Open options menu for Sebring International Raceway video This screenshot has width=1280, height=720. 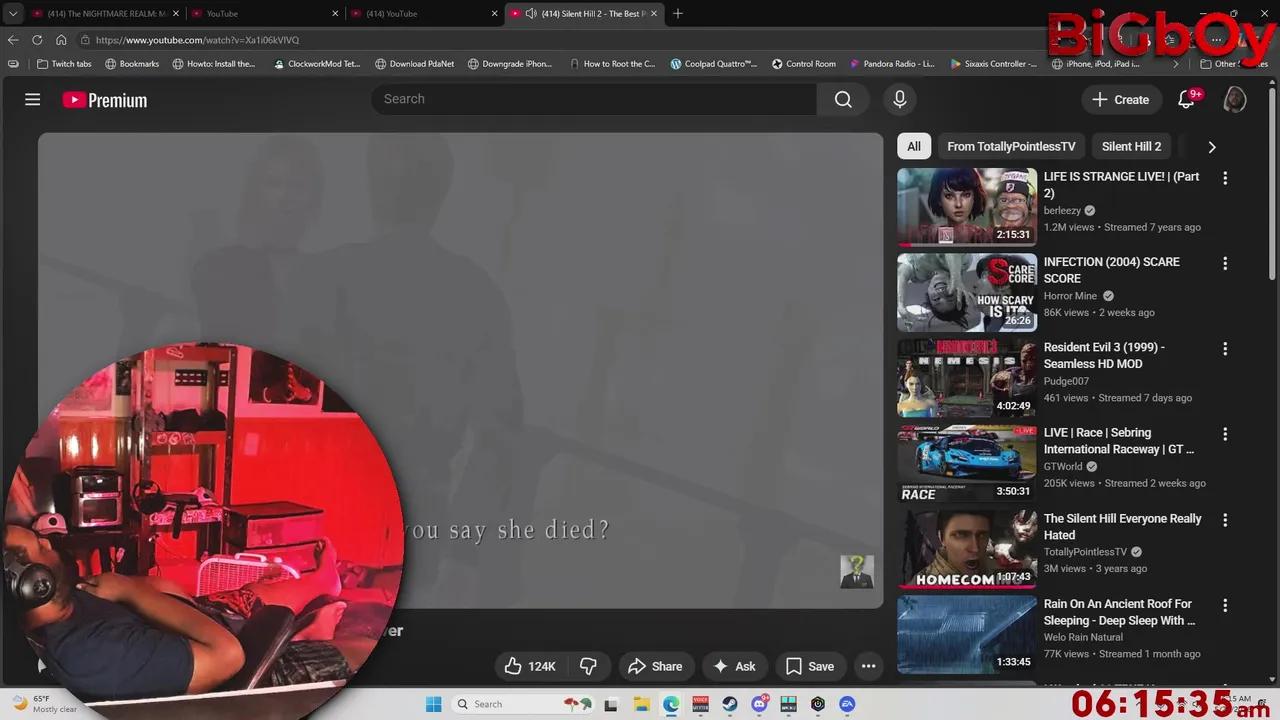(1225, 434)
